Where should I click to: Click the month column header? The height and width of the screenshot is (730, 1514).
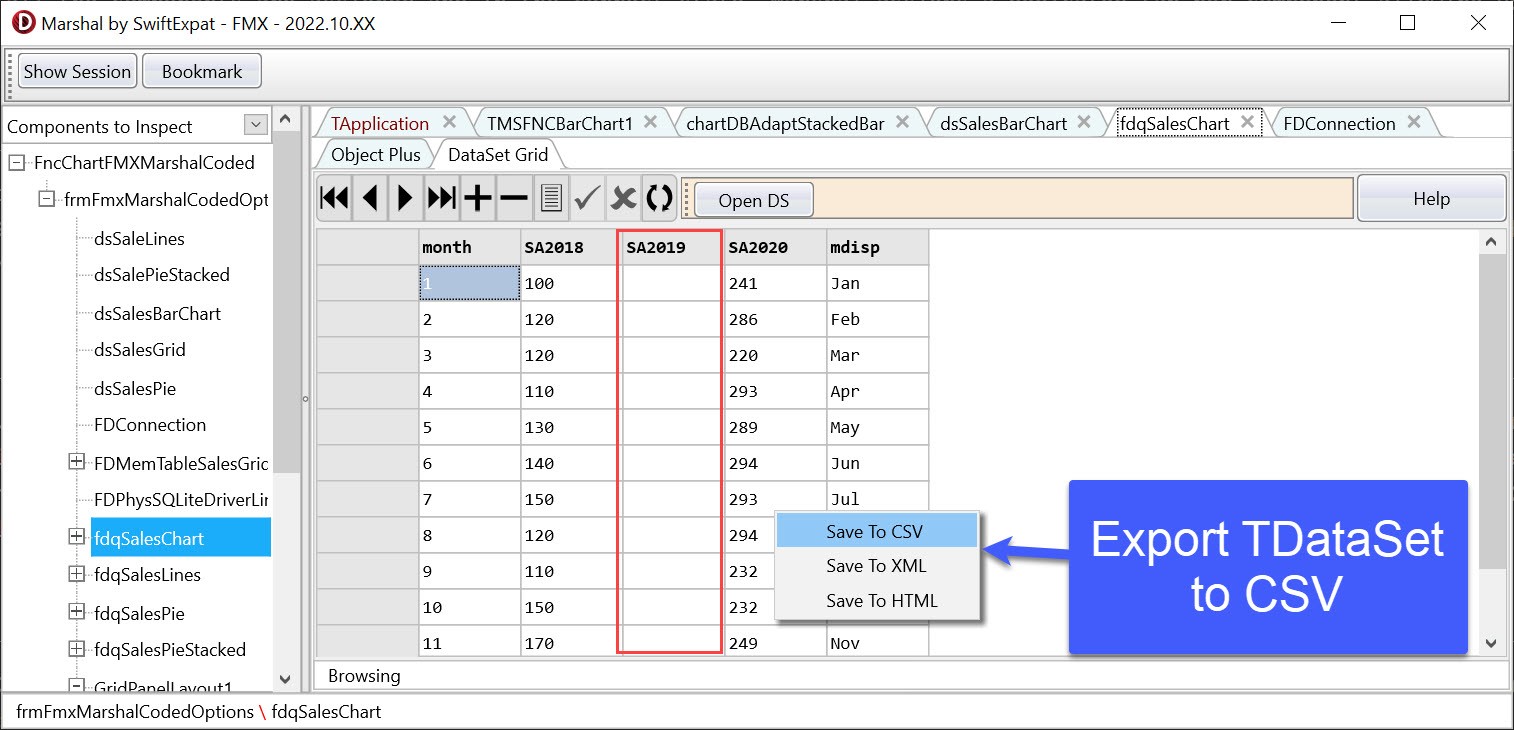[470, 247]
